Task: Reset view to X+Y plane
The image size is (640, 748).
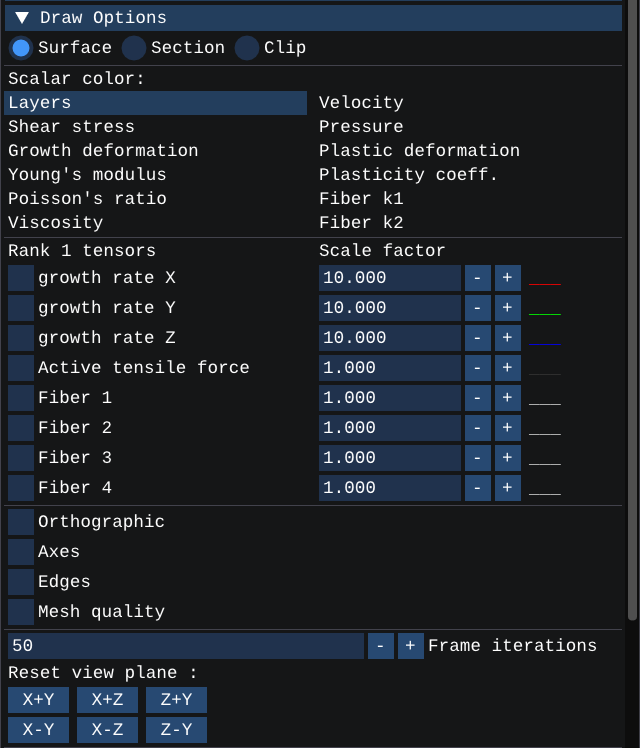Action: coord(39,700)
